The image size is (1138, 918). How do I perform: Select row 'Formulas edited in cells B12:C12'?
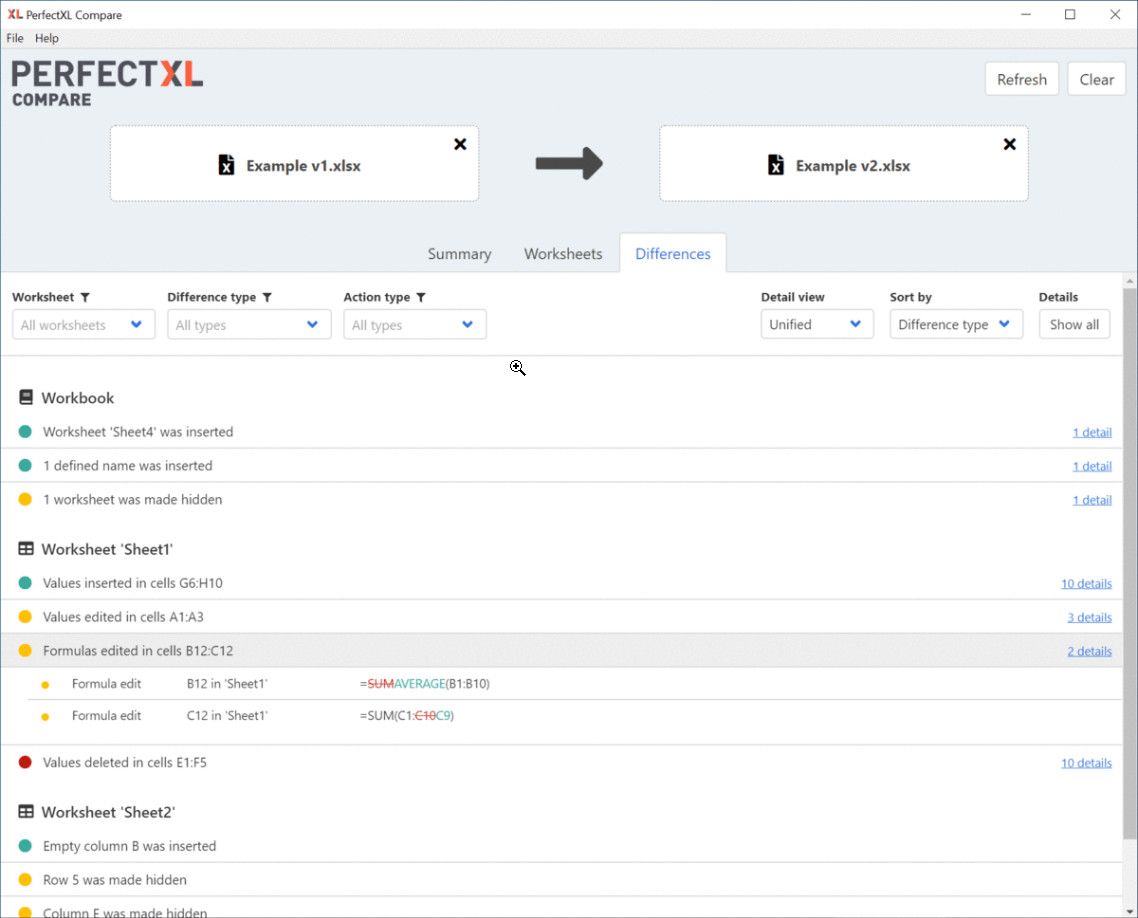click(x=562, y=650)
